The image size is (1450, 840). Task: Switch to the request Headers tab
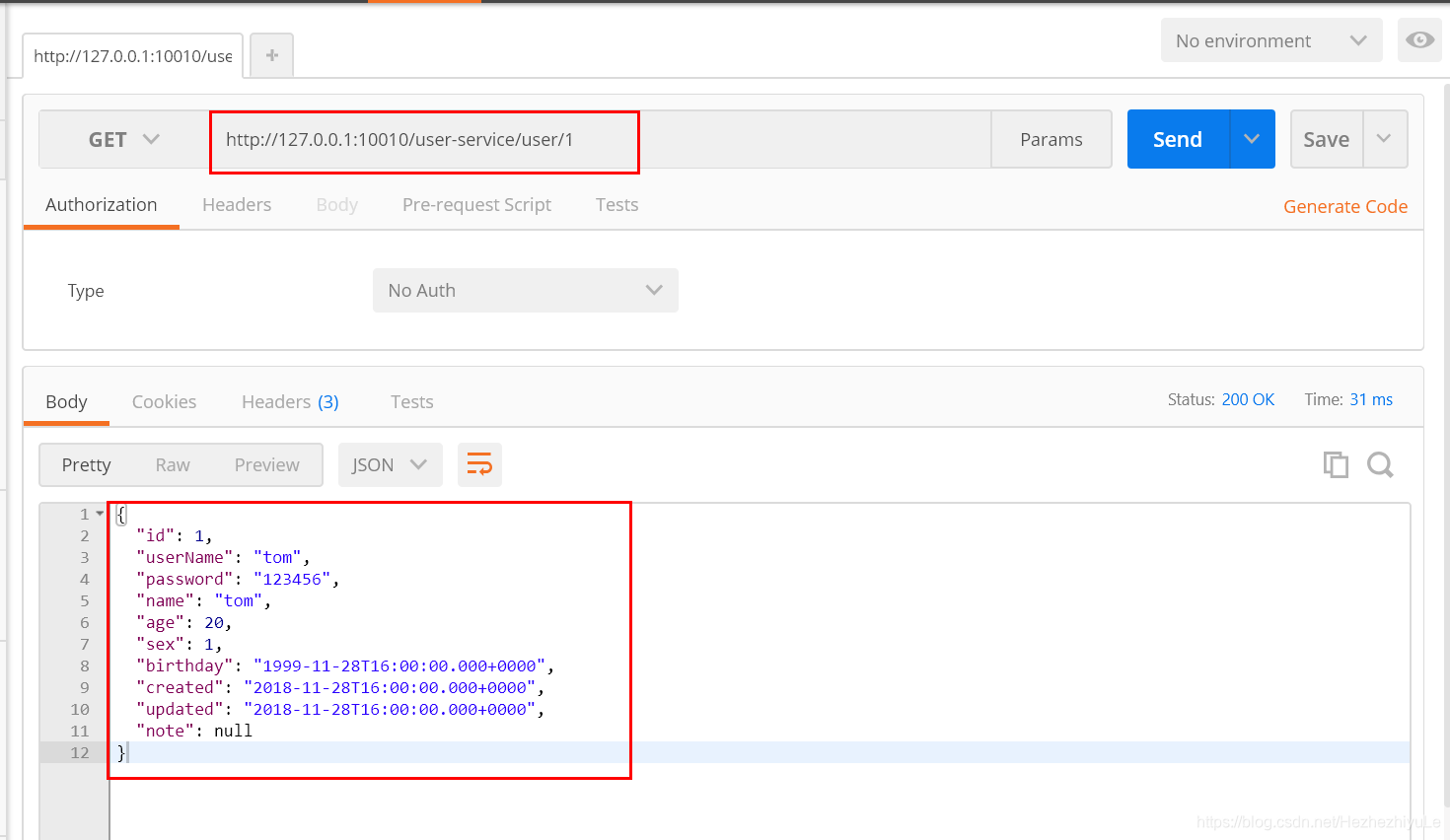[237, 204]
